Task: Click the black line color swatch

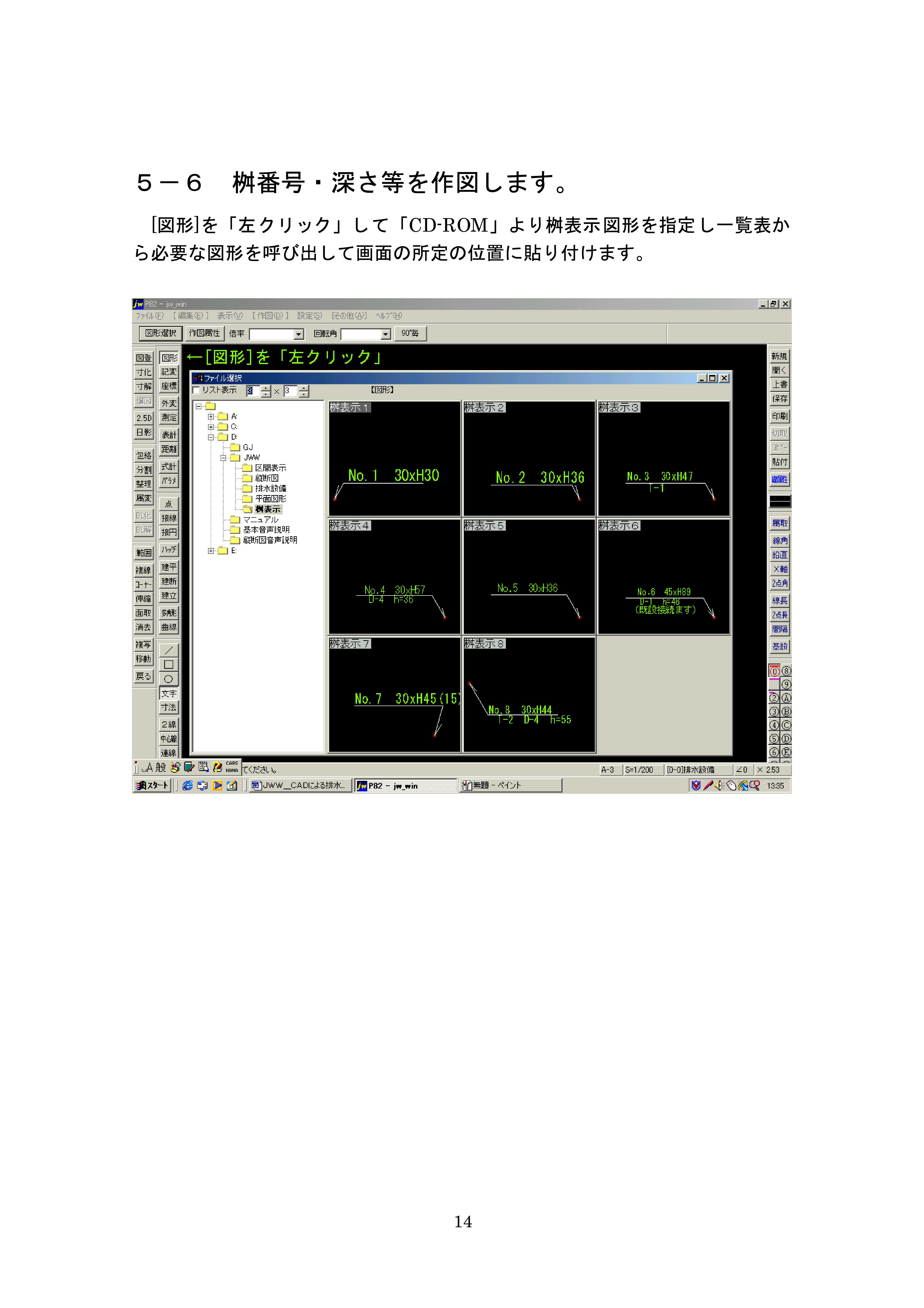Action: point(780,501)
